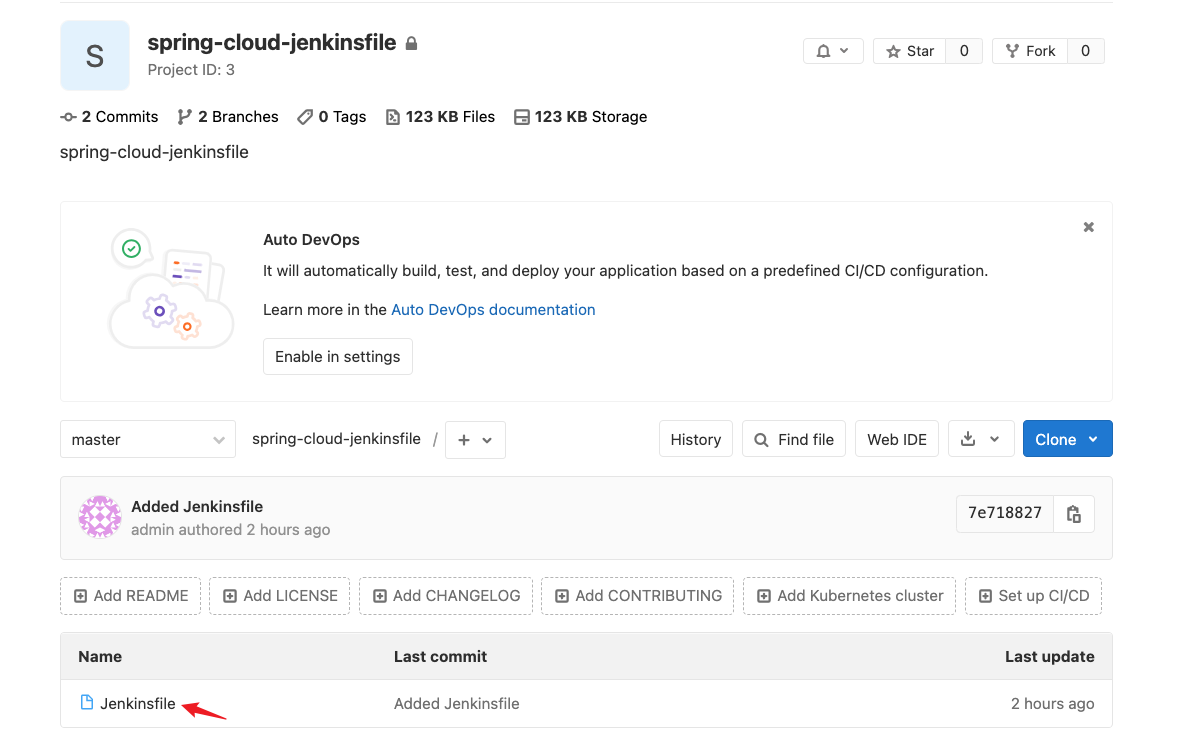1188x733 pixels.
Task: Click Set up CI/CD
Action: [x=1033, y=596]
